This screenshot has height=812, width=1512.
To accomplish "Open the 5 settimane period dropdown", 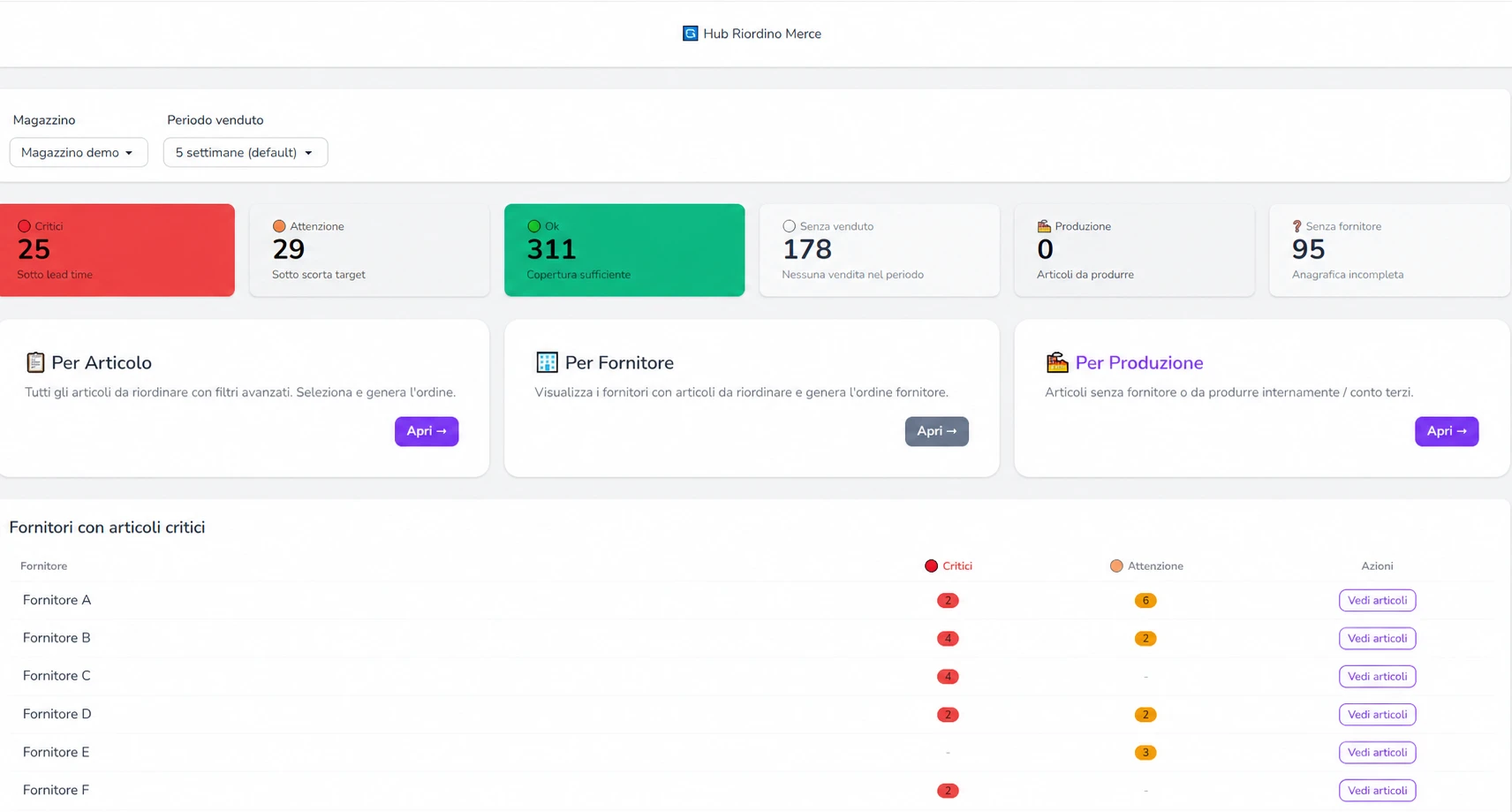I will pyautogui.click(x=246, y=152).
